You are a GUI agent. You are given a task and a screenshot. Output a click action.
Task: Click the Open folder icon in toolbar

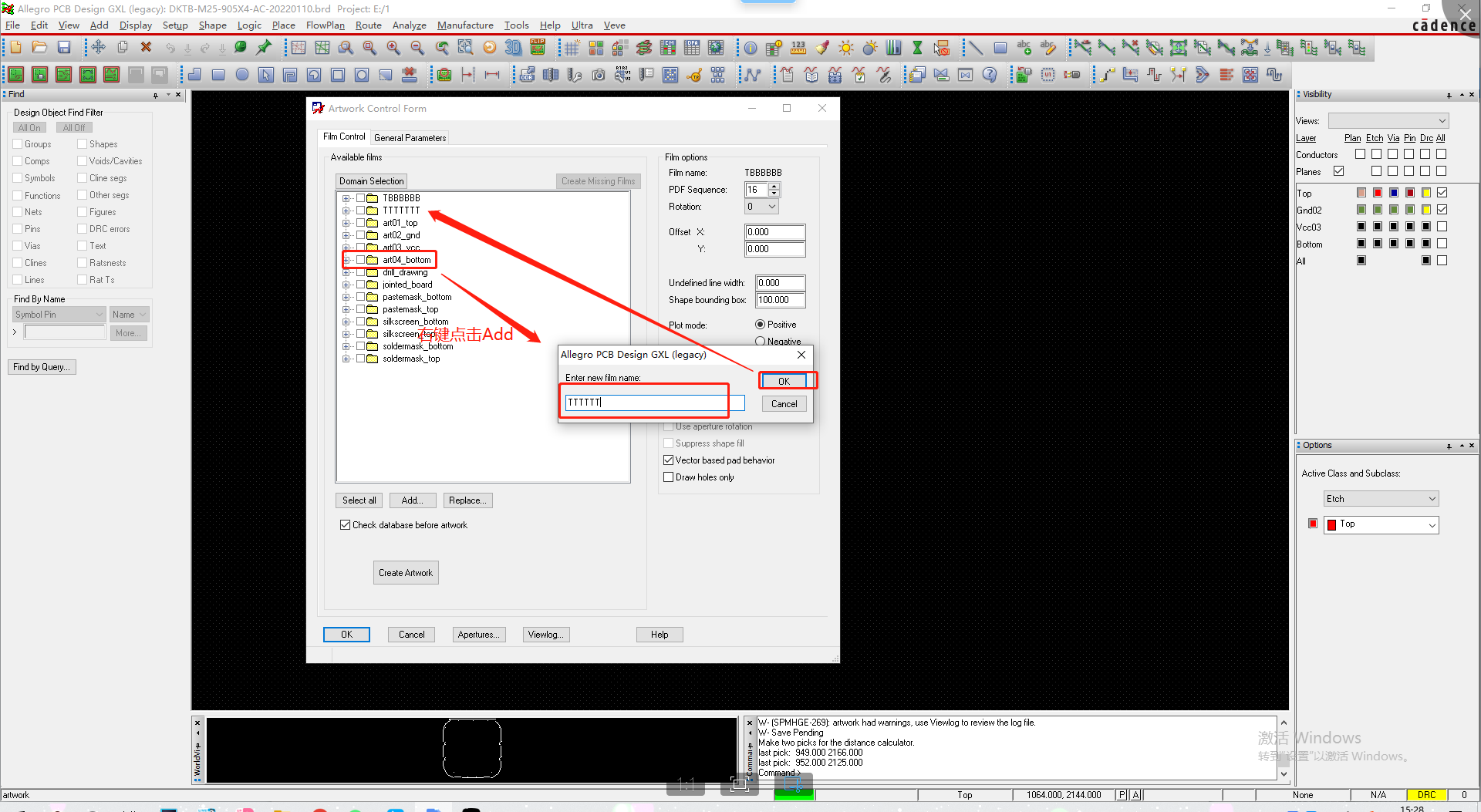tap(39, 48)
